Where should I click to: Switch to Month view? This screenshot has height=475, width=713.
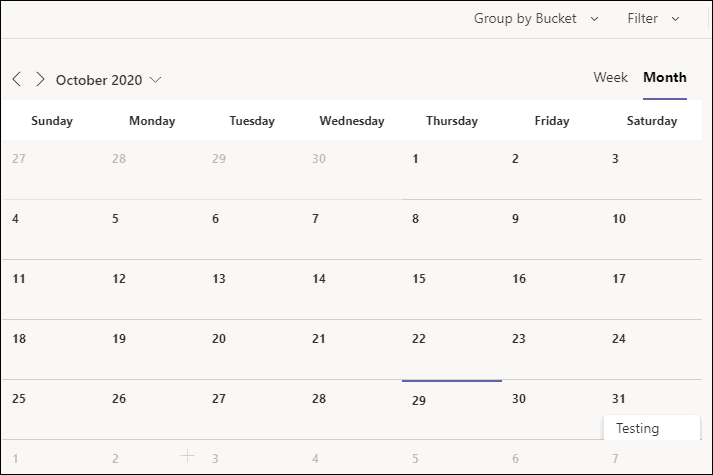(665, 78)
